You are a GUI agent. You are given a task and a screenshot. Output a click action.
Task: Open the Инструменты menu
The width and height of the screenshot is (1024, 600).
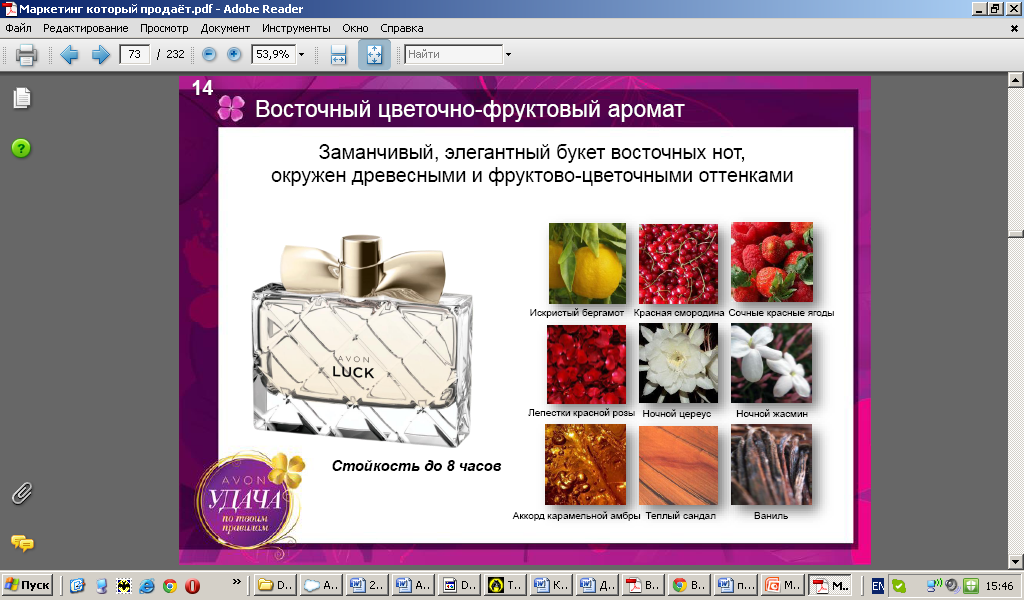(x=296, y=28)
